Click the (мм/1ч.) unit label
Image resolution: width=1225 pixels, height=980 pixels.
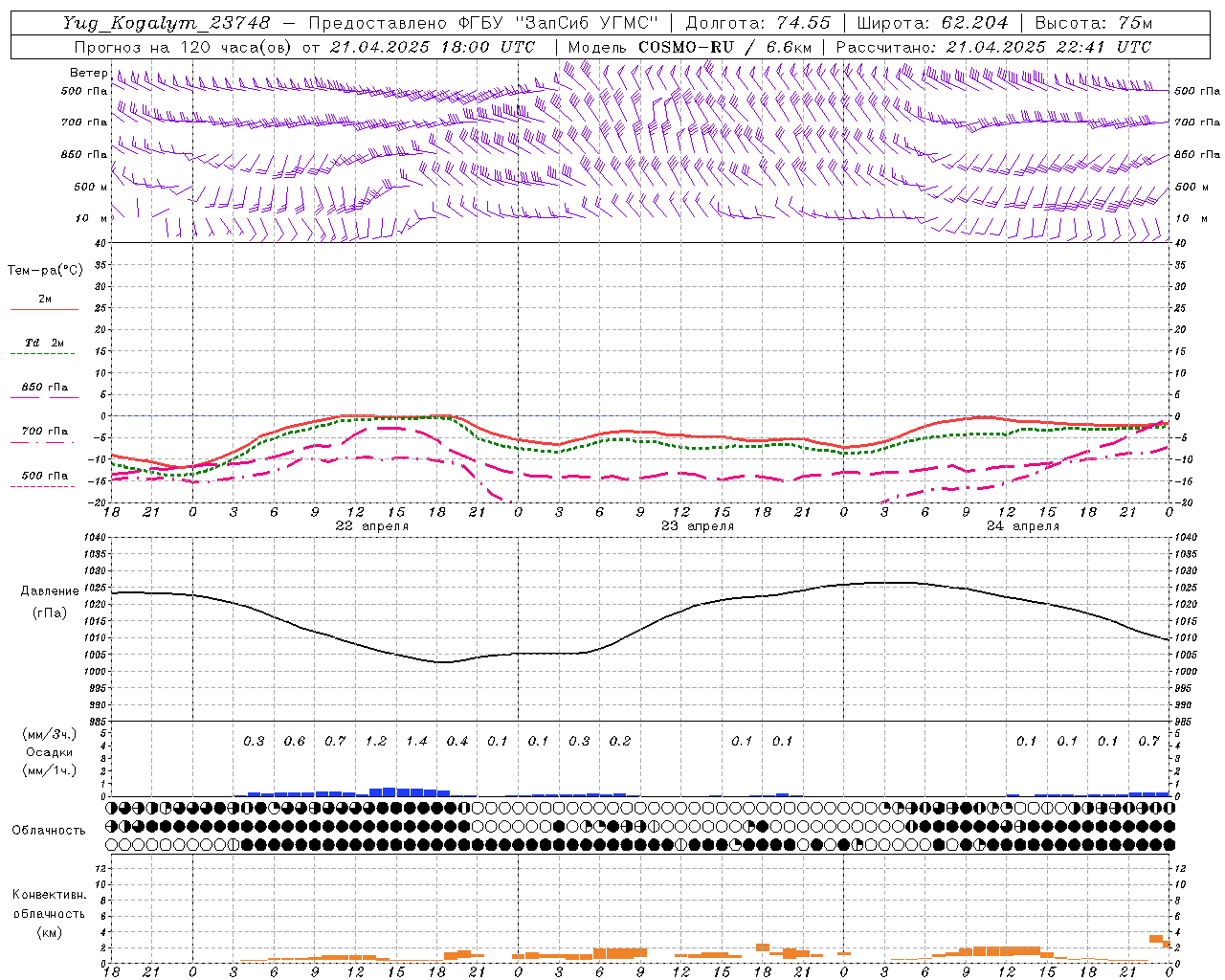(x=50, y=770)
